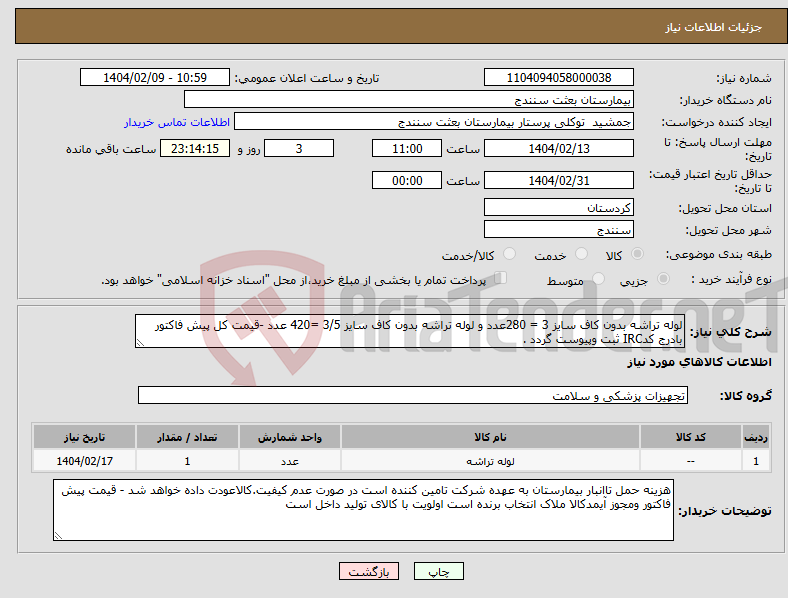Click the گروه کالا field
This screenshot has width=788, height=598.
pos(413,395)
